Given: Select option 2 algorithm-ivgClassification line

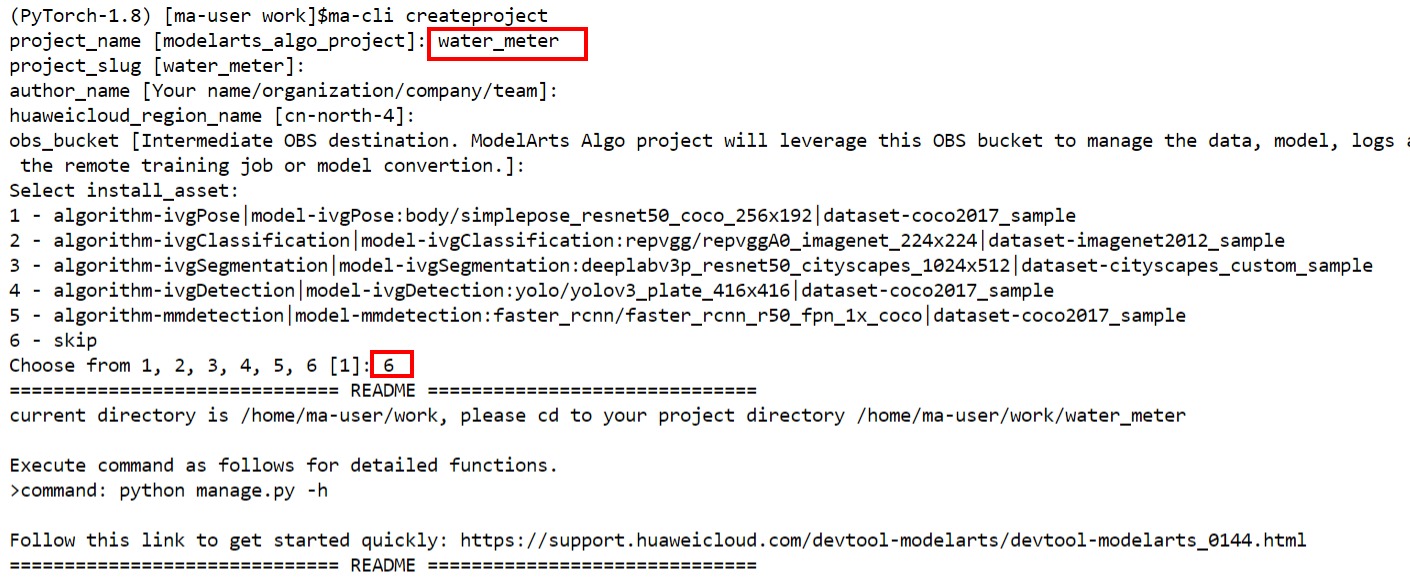Looking at the screenshot, I should 646,241.
